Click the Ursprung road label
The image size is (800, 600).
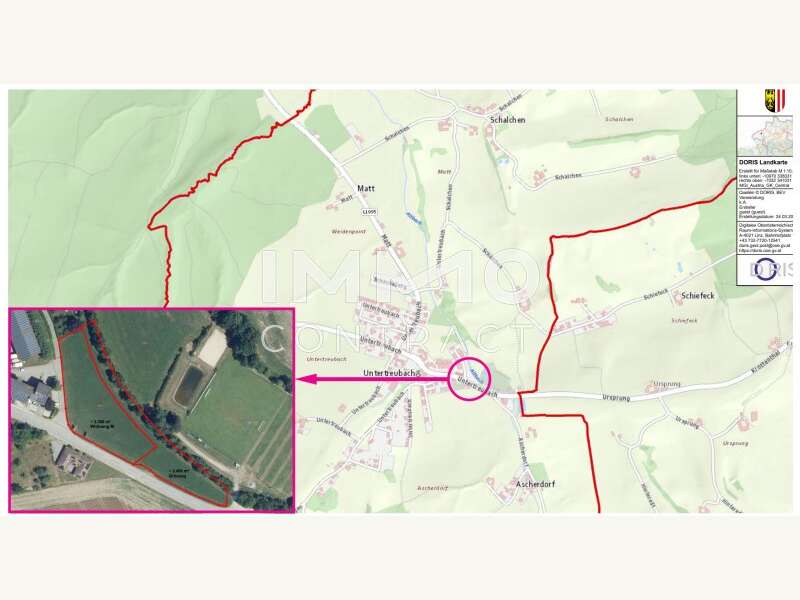tap(615, 397)
